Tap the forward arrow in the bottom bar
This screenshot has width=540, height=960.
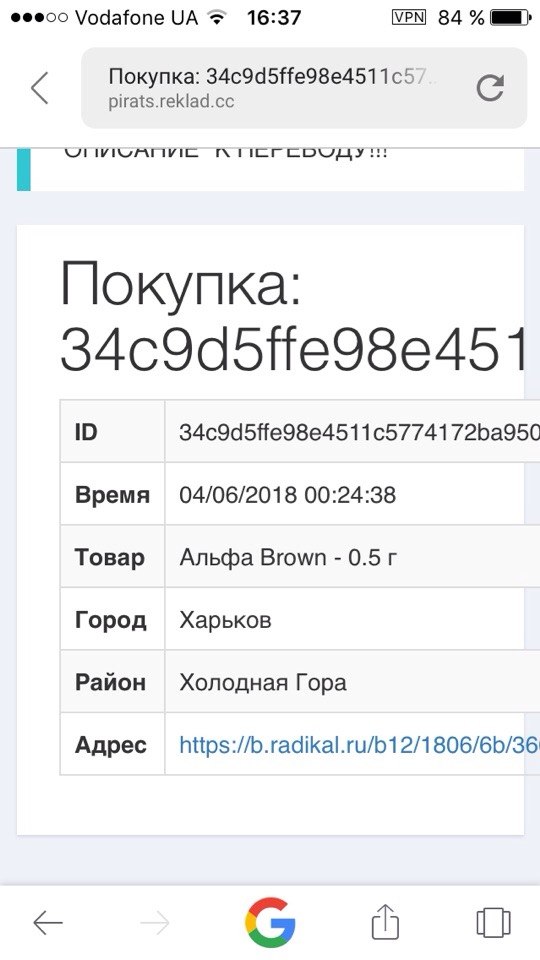pyautogui.click(x=154, y=922)
